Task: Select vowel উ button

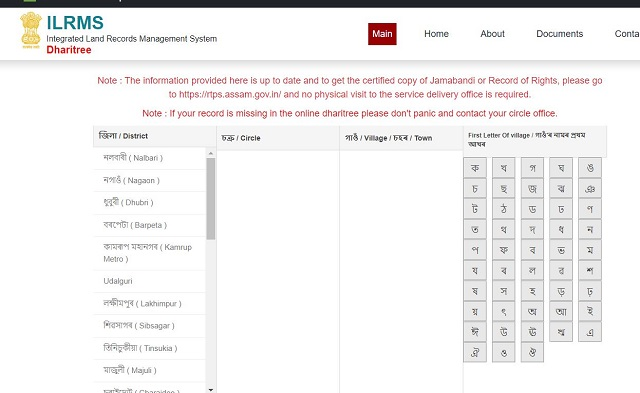Action: 504,331
